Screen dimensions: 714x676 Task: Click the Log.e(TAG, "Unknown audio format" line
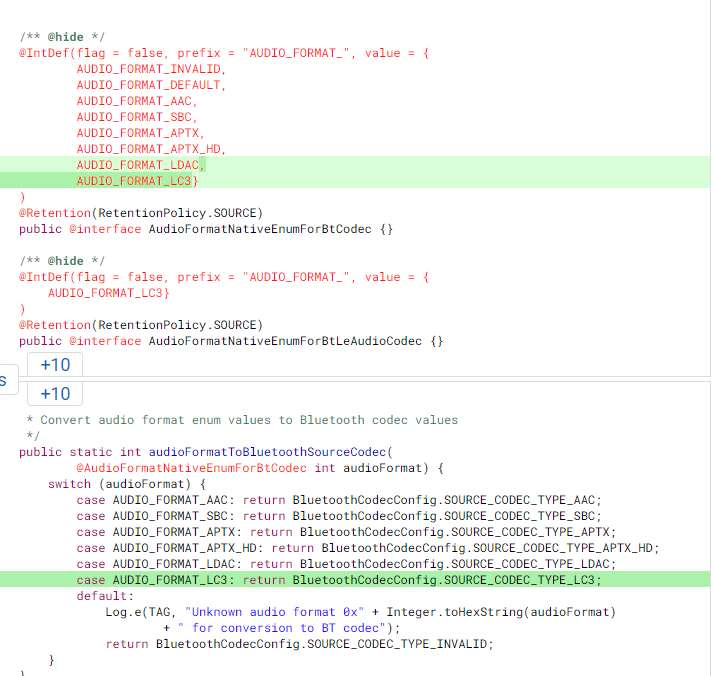click(360, 612)
